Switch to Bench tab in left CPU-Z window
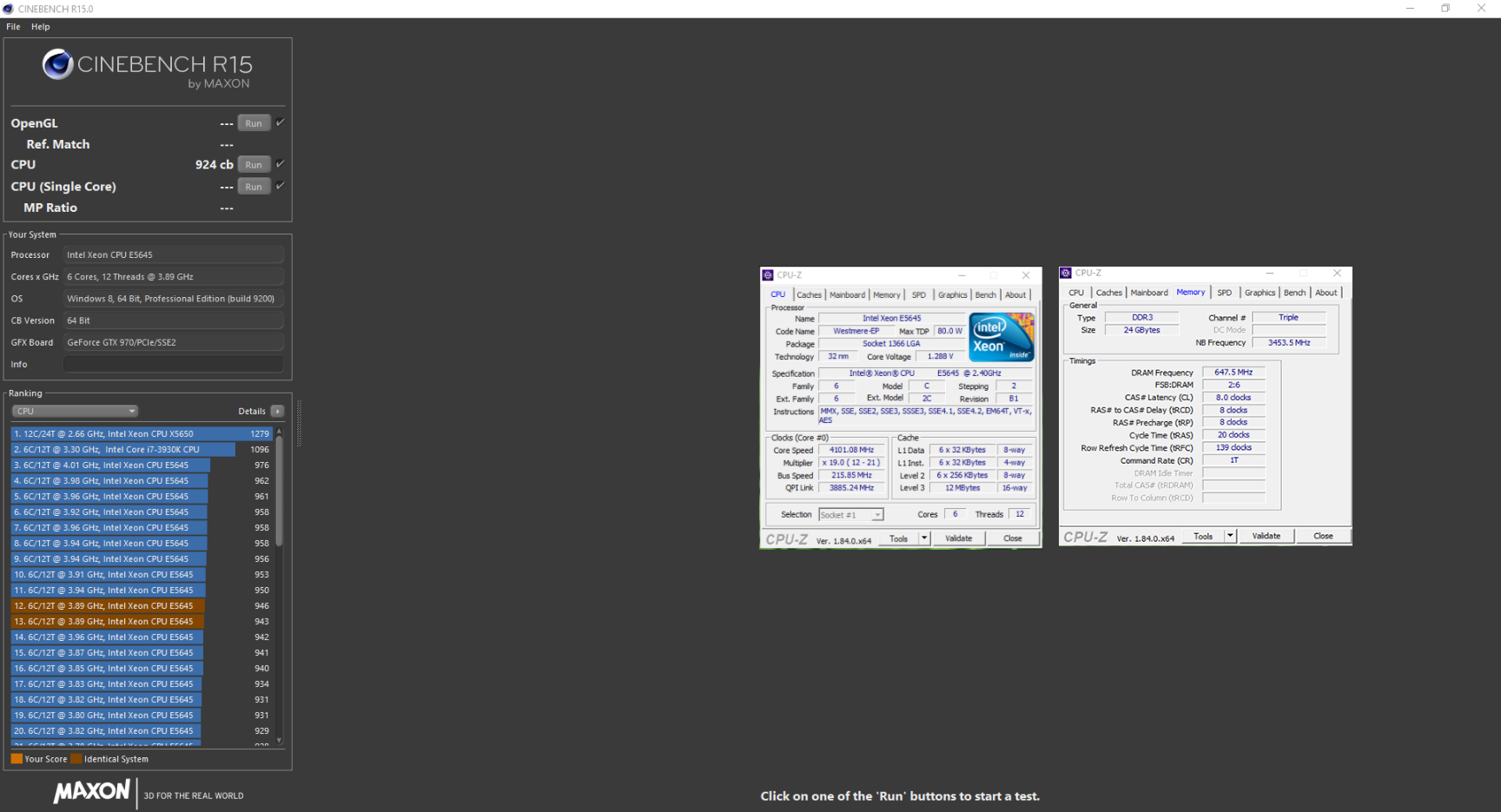Image resolution: width=1501 pixels, height=812 pixels. (x=985, y=295)
